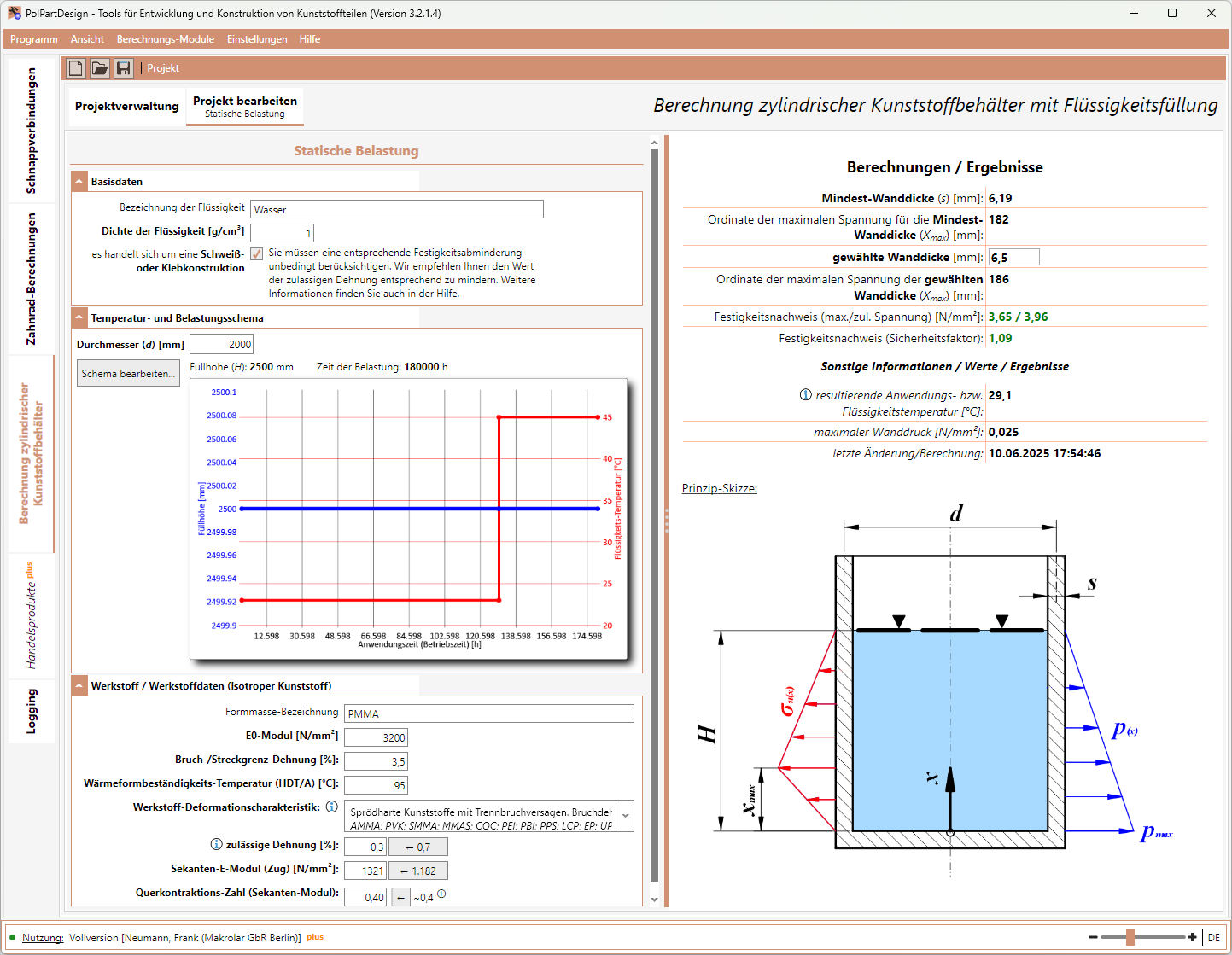Click the gewählte Wanddicke input field
The width and height of the screenshot is (1232, 955).
[x=1014, y=258]
